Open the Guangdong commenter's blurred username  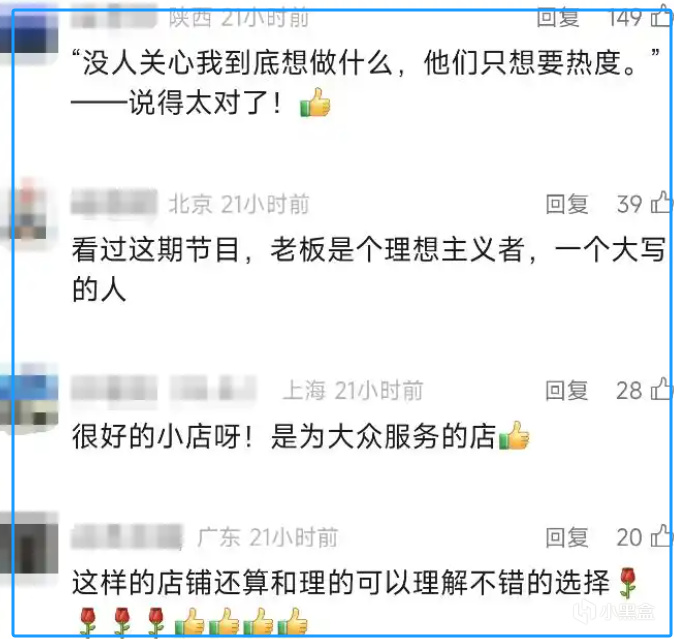pyautogui.click(x=127, y=536)
